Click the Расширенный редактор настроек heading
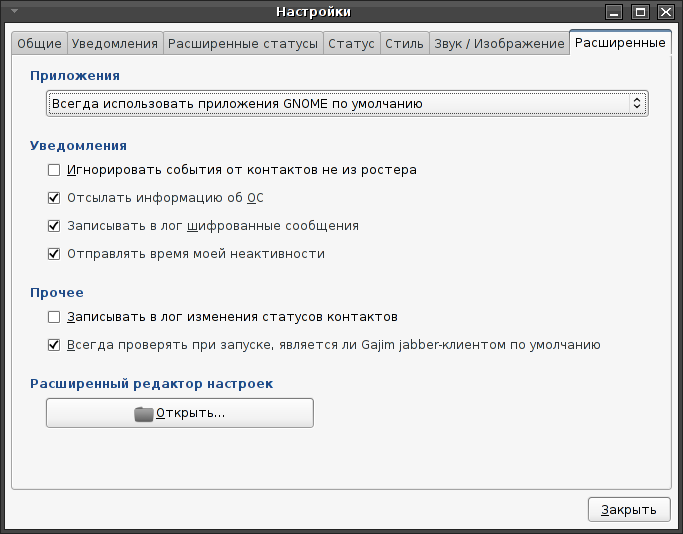 (152, 384)
